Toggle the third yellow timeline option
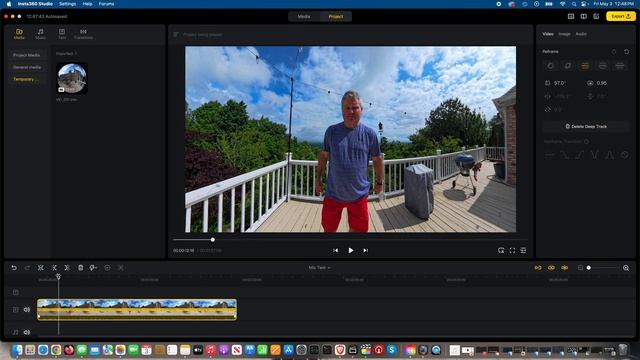Screen dimensions: 640x360 [x=564, y=268]
